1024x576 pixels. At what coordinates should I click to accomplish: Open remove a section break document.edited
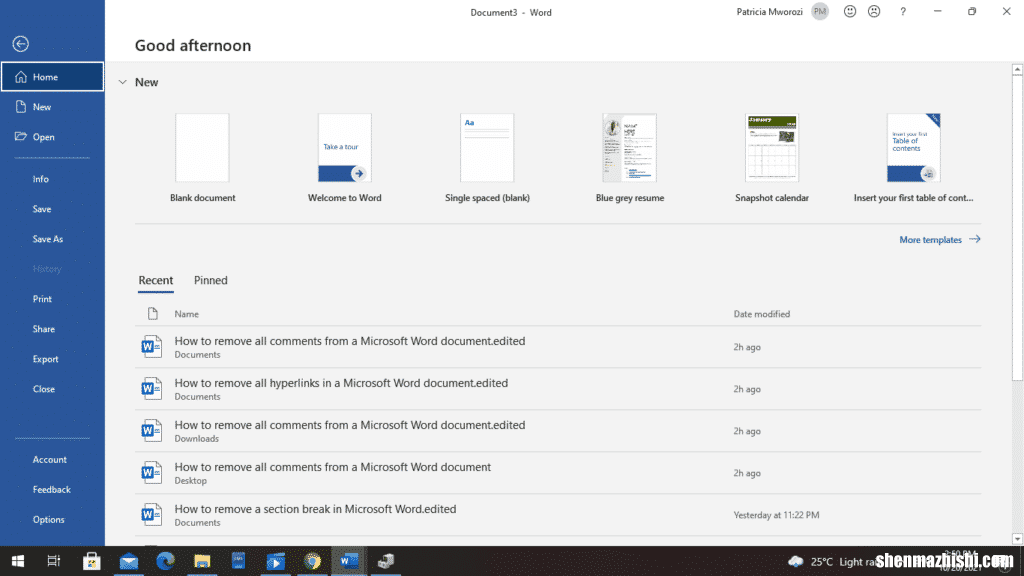[x=558, y=515]
